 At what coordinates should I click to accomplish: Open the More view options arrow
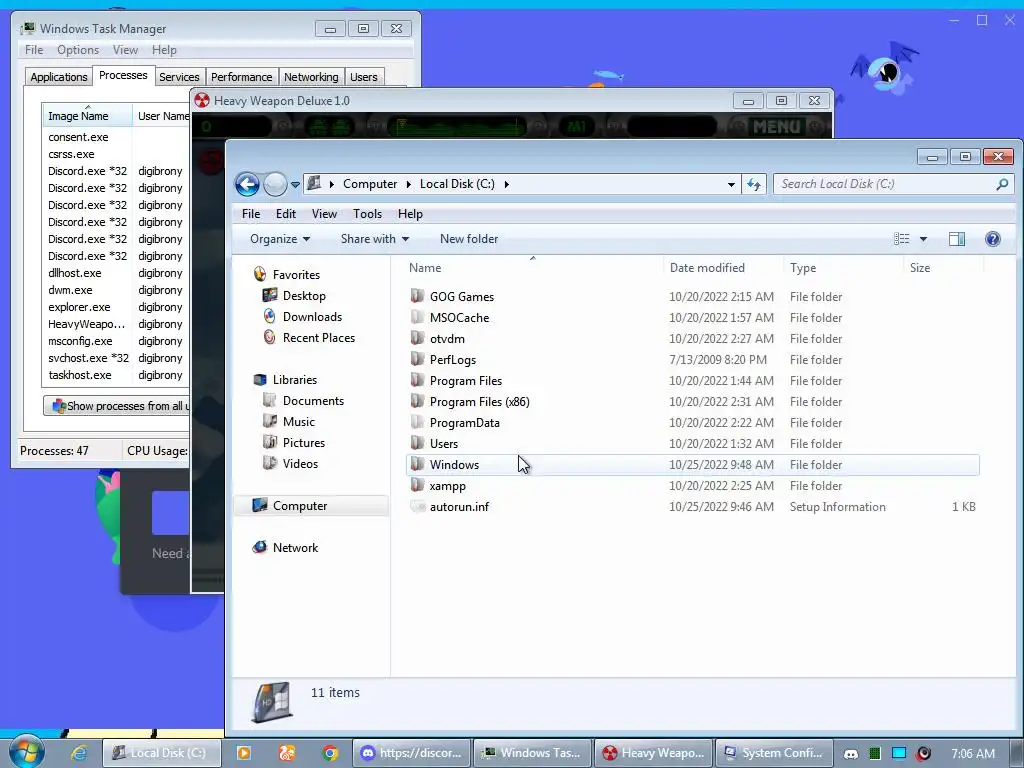[x=923, y=239]
